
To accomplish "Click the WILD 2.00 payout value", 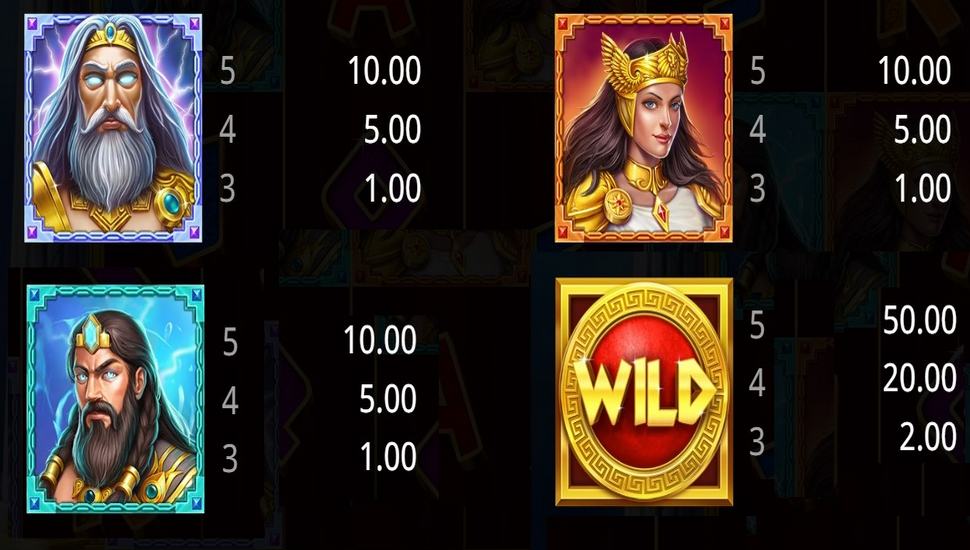I will coord(928,437).
